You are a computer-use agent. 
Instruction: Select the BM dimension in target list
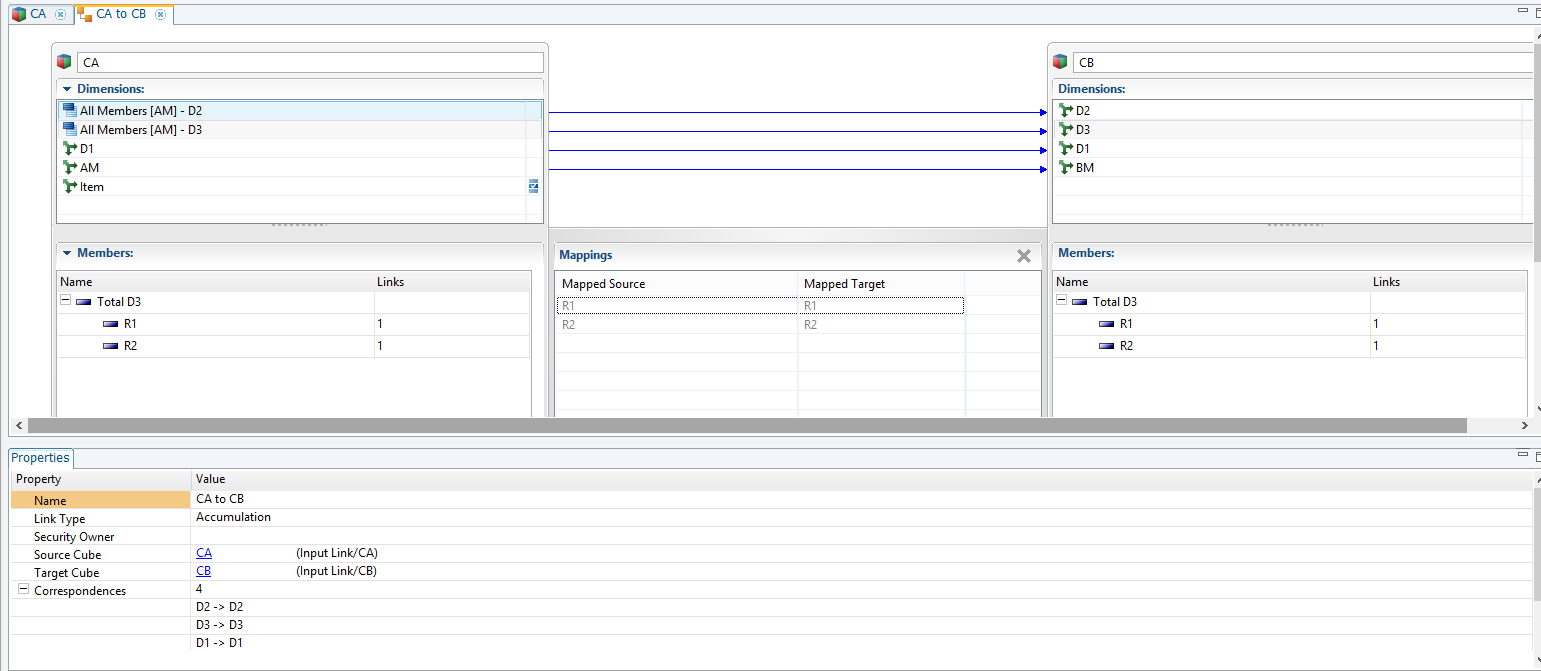1085,168
